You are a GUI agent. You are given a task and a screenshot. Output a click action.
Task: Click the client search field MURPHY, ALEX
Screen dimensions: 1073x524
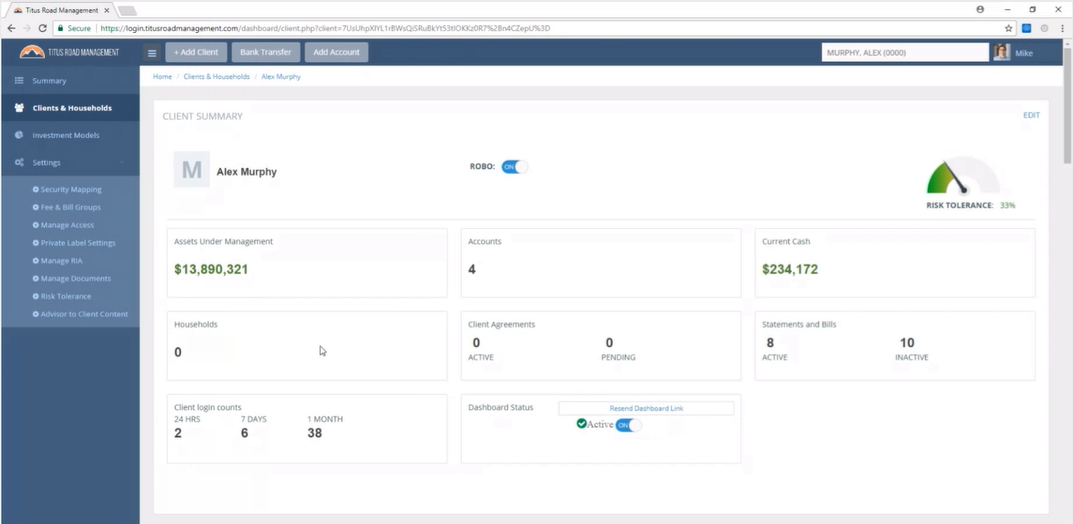[905, 53]
